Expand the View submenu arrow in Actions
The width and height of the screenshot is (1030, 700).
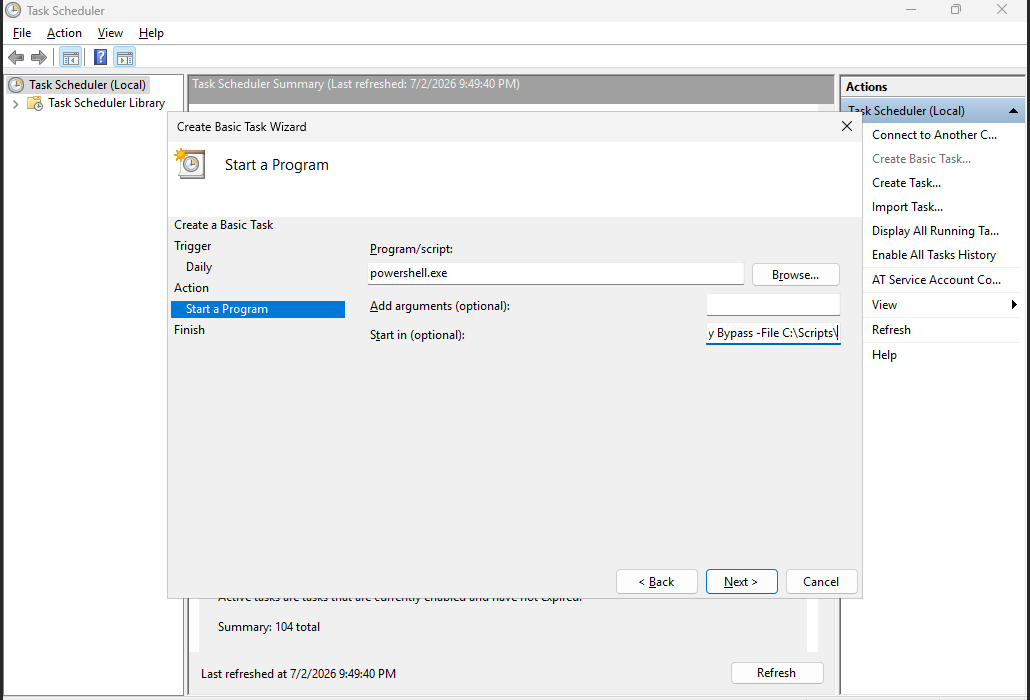click(1014, 305)
